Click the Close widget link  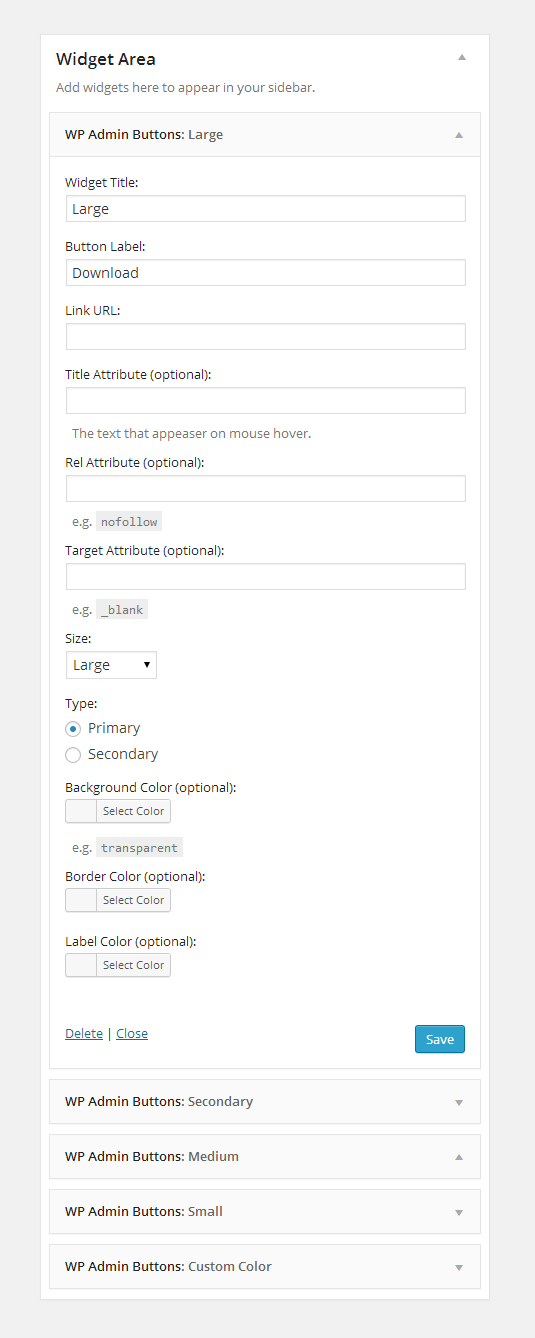132,1033
